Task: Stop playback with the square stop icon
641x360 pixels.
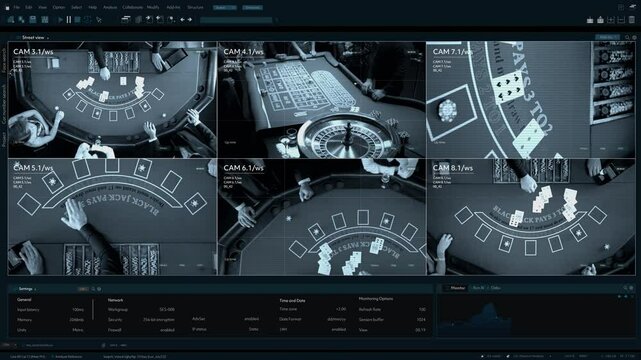Action: (x=77, y=19)
